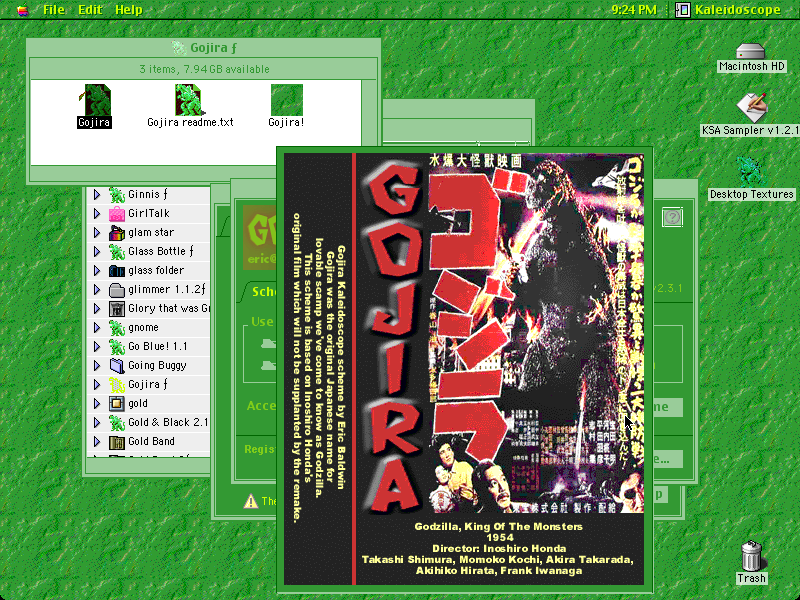Click the gold folder icon
800x600 pixels.
[x=117, y=404]
